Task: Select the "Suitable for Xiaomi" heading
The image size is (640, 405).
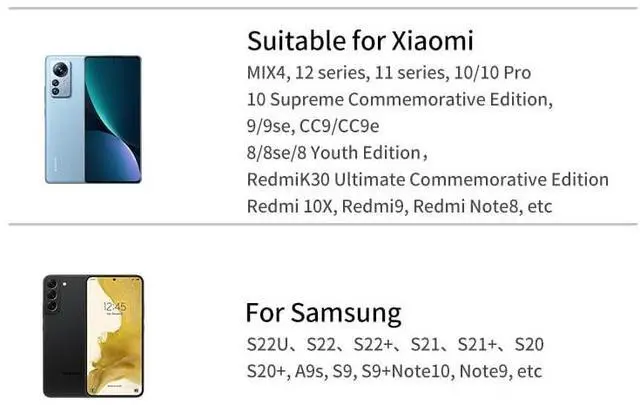Action: [x=360, y=41]
